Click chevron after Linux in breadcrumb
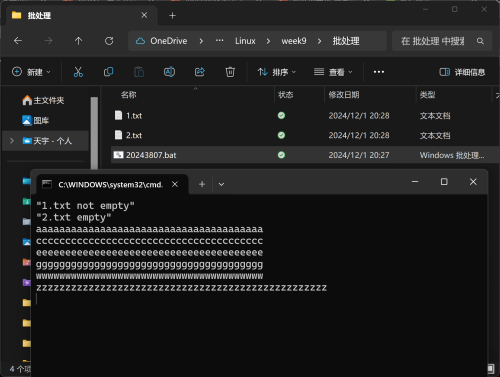The width and height of the screenshot is (500, 377). coord(268,41)
